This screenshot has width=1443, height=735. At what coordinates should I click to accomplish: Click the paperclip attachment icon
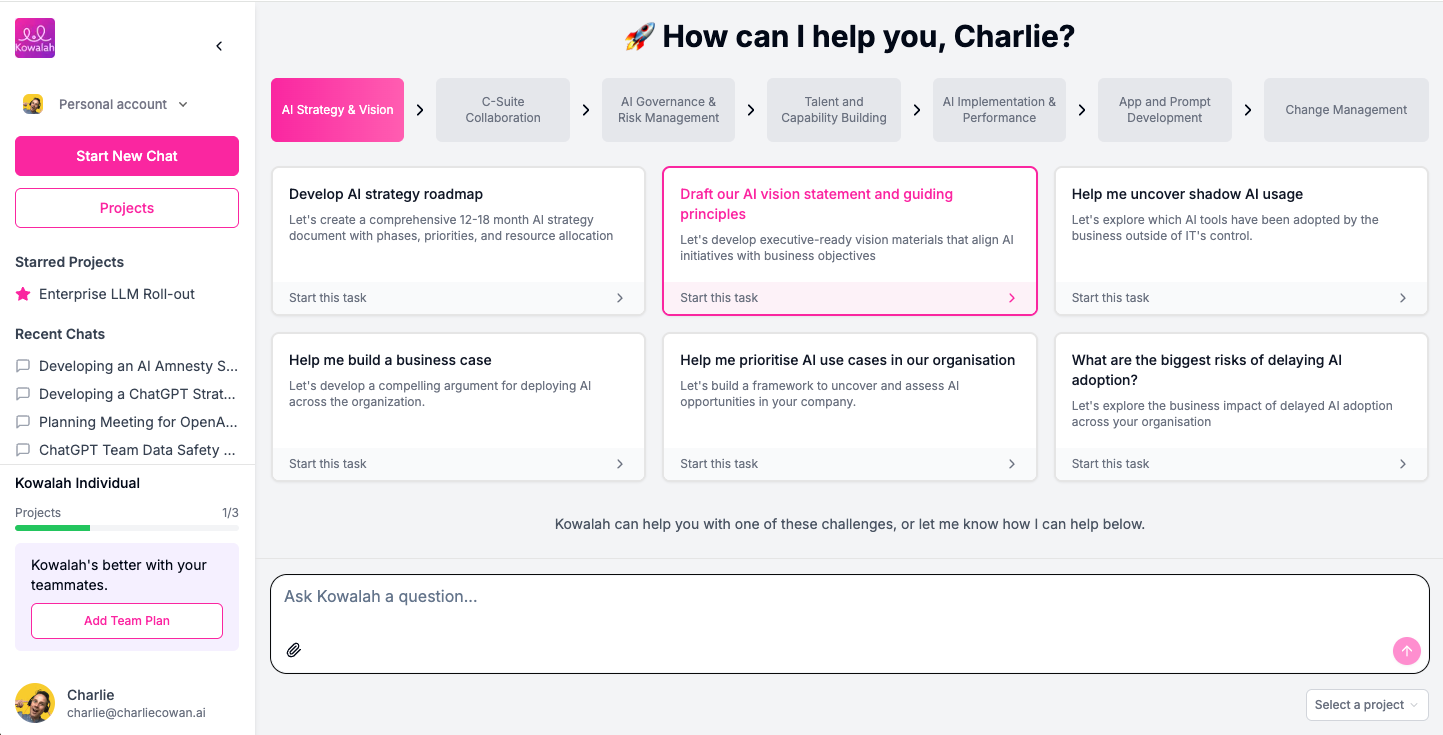(x=294, y=650)
